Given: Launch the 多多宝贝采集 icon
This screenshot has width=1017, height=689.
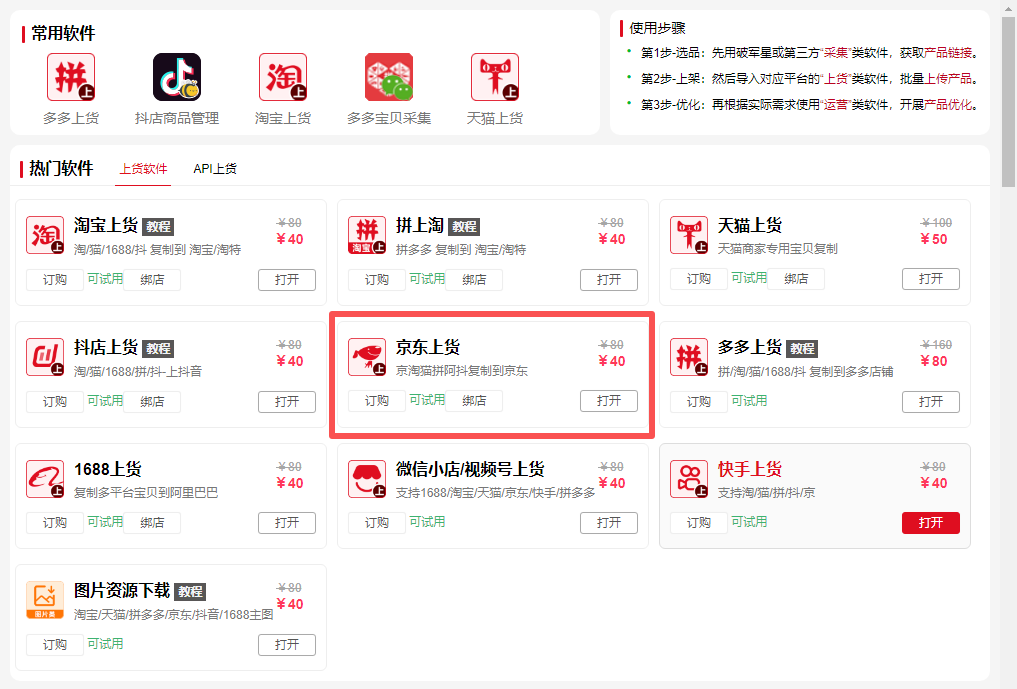Looking at the screenshot, I should [x=389, y=77].
